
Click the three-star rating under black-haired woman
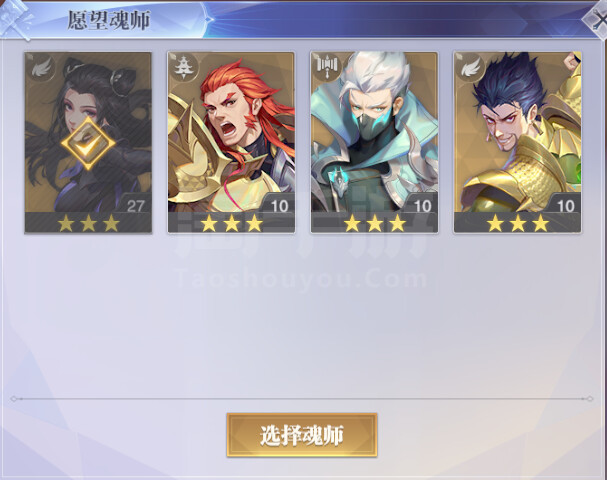coord(88,223)
